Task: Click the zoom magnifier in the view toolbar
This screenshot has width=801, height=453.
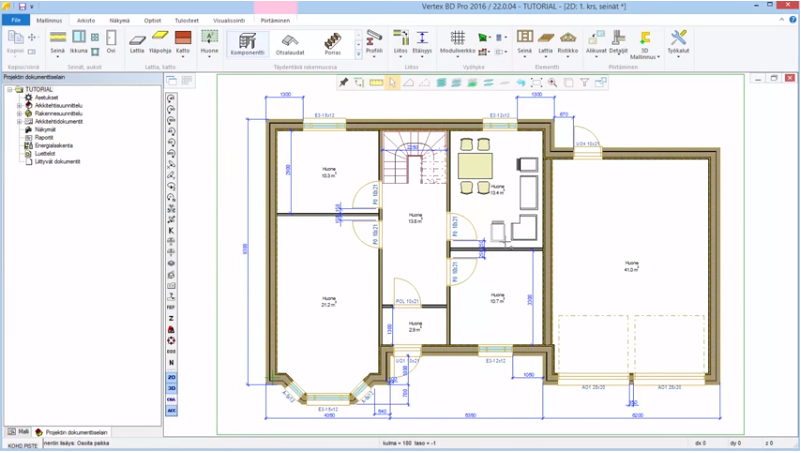Action: pos(552,82)
